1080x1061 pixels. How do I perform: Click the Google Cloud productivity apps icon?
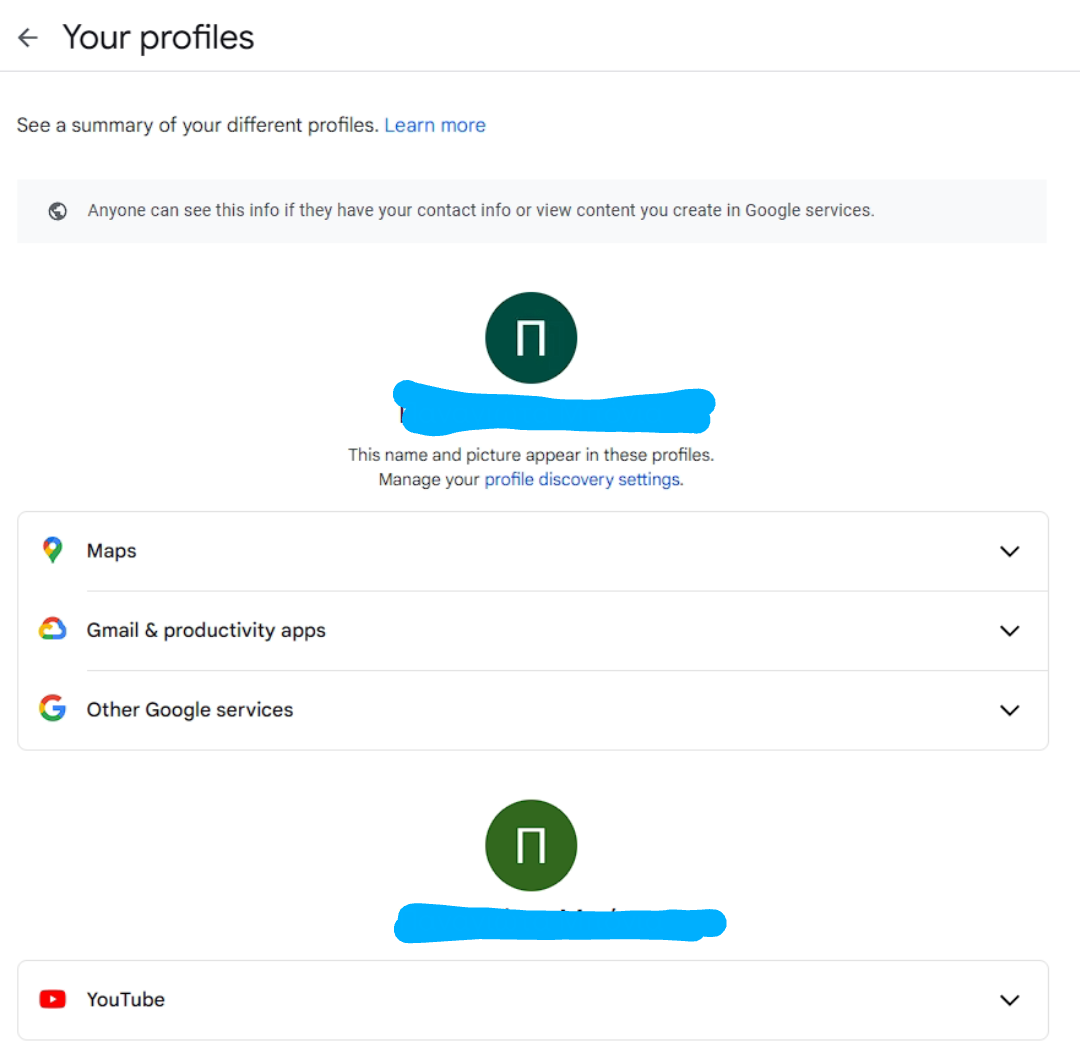[x=52, y=629]
